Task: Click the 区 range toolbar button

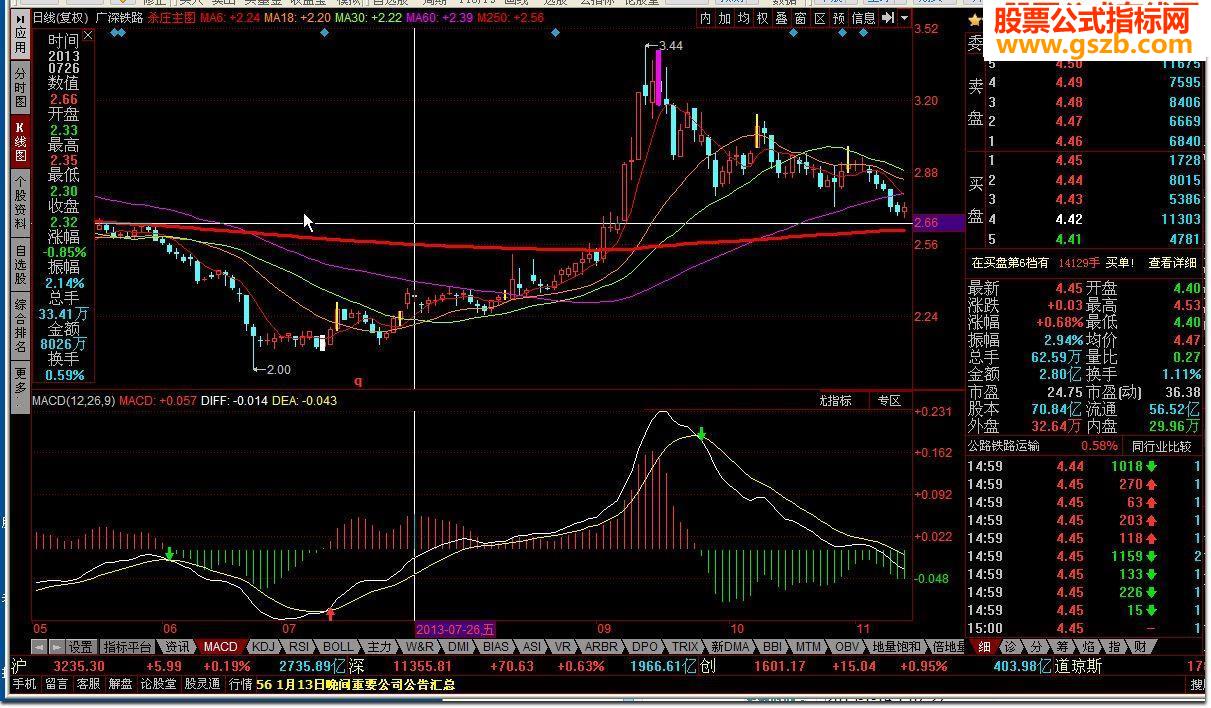Action: tap(820, 18)
